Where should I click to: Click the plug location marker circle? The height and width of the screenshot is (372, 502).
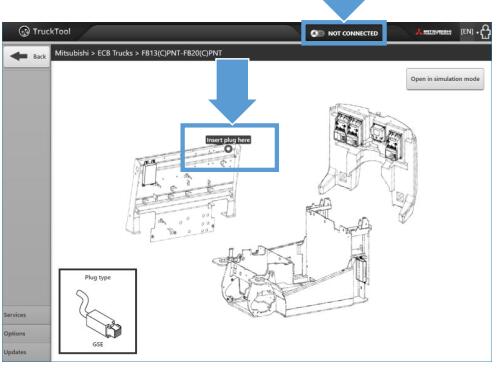click(x=228, y=149)
